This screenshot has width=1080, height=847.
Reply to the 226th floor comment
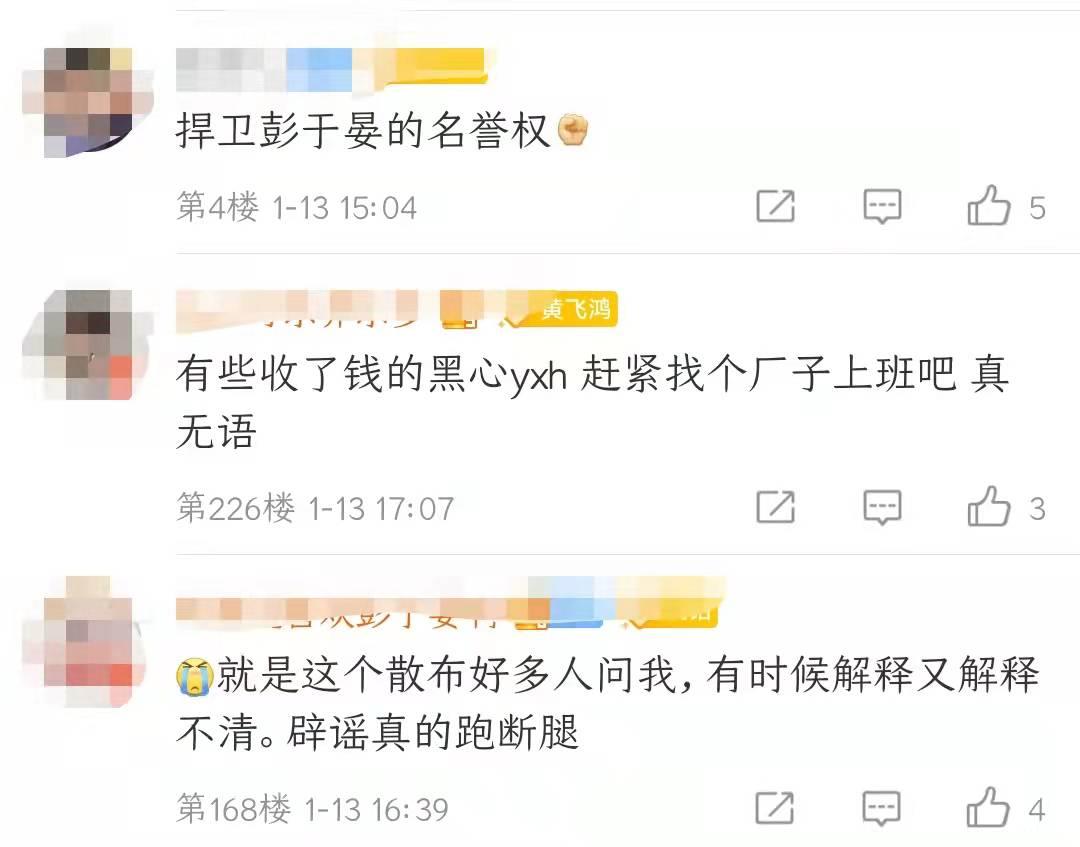(882, 507)
